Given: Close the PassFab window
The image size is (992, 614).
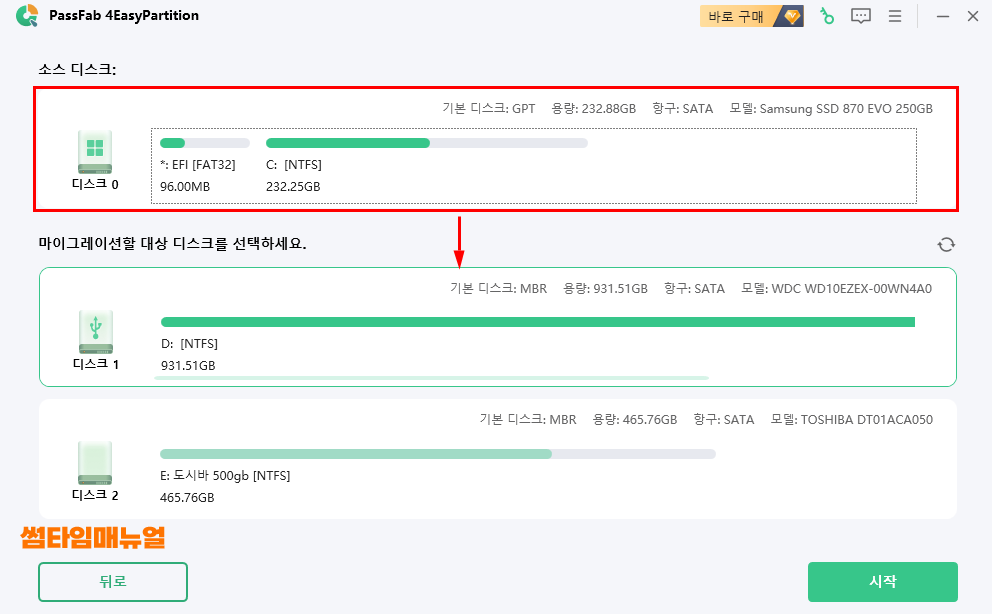Looking at the screenshot, I should point(973,16).
